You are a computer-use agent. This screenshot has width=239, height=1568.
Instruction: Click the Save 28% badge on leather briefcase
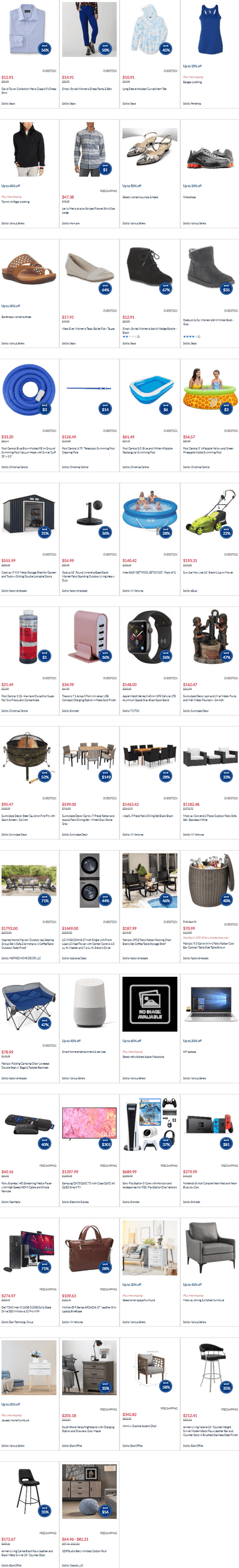[106, 1267]
